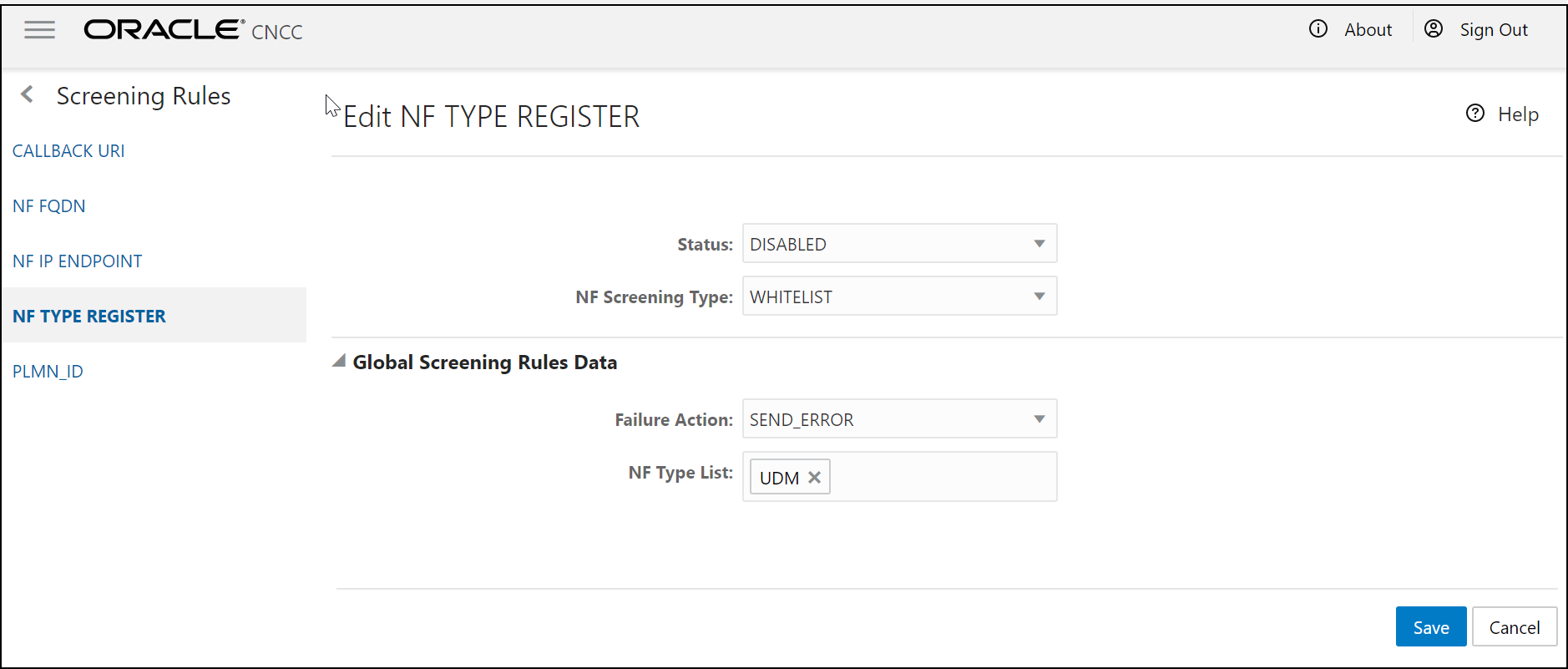
Task: Select CALLBACK URI in sidebar
Action: coord(68,151)
